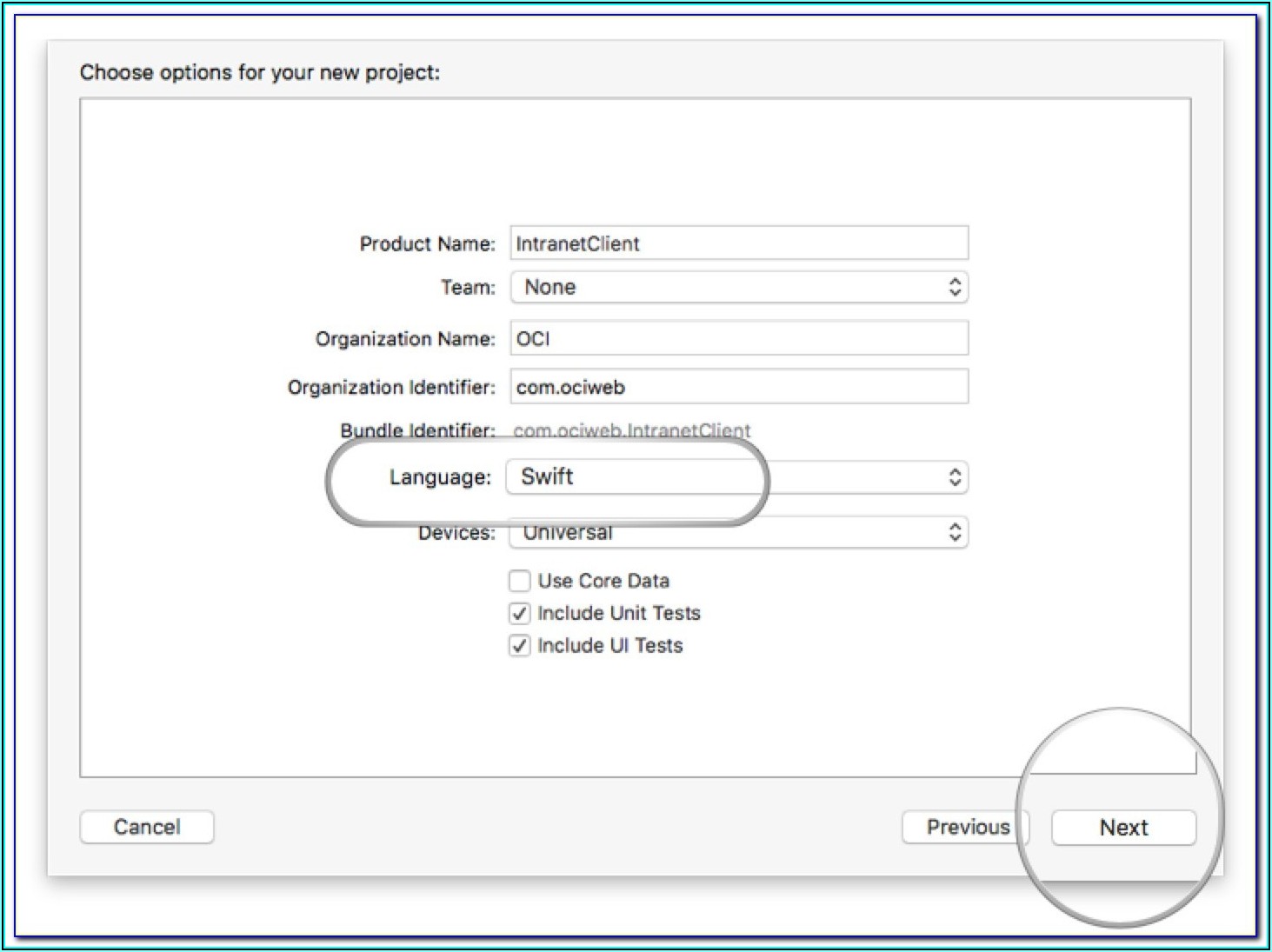The image size is (1272, 952).
Task: Open the Team dropdown showing None
Action: coord(737,288)
